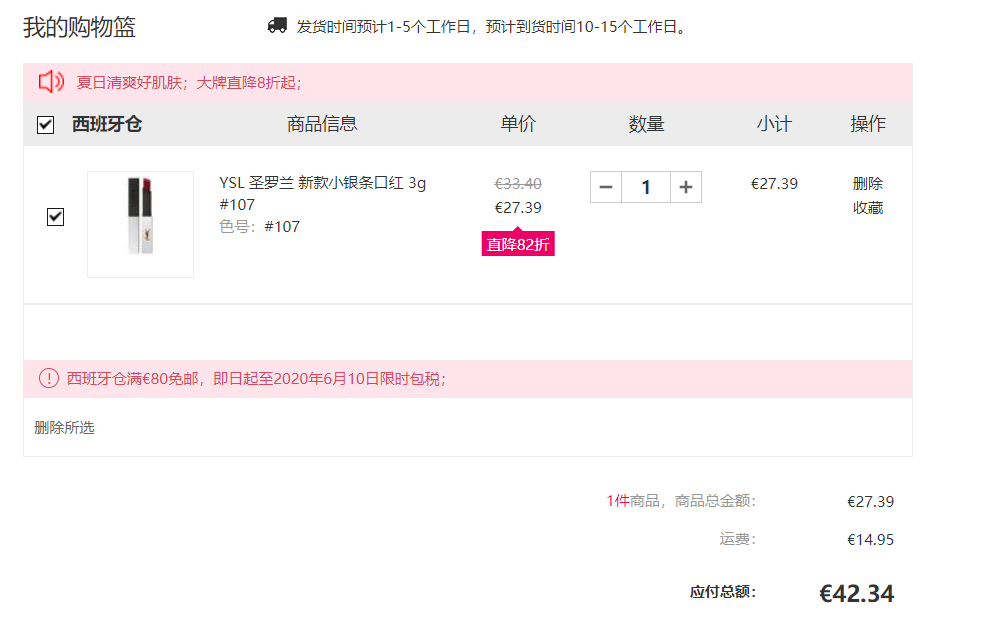Click the 商品信息 column header
This screenshot has height=631, width=1005.
point(322,124)
